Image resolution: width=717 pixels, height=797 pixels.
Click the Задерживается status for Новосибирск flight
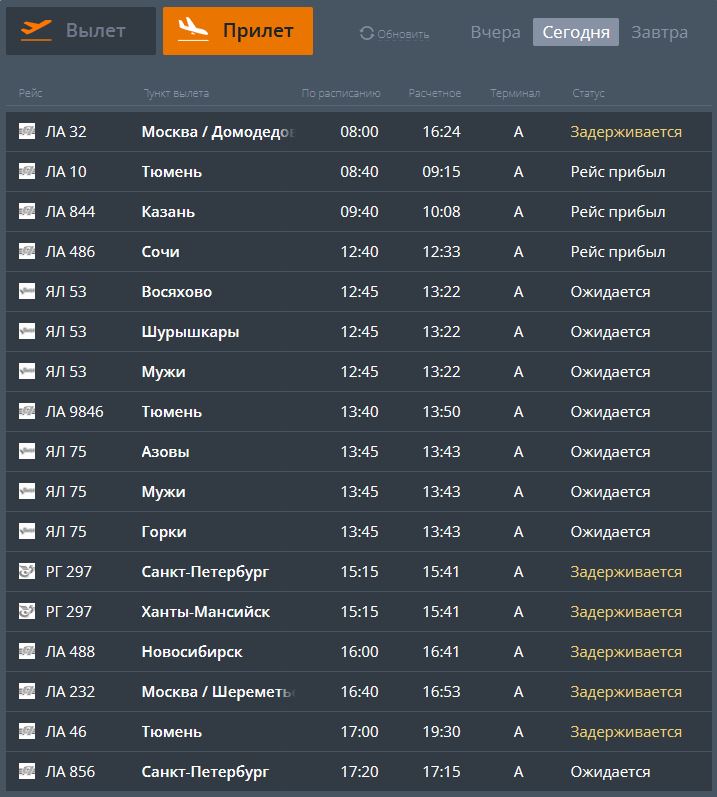(626, 652)
